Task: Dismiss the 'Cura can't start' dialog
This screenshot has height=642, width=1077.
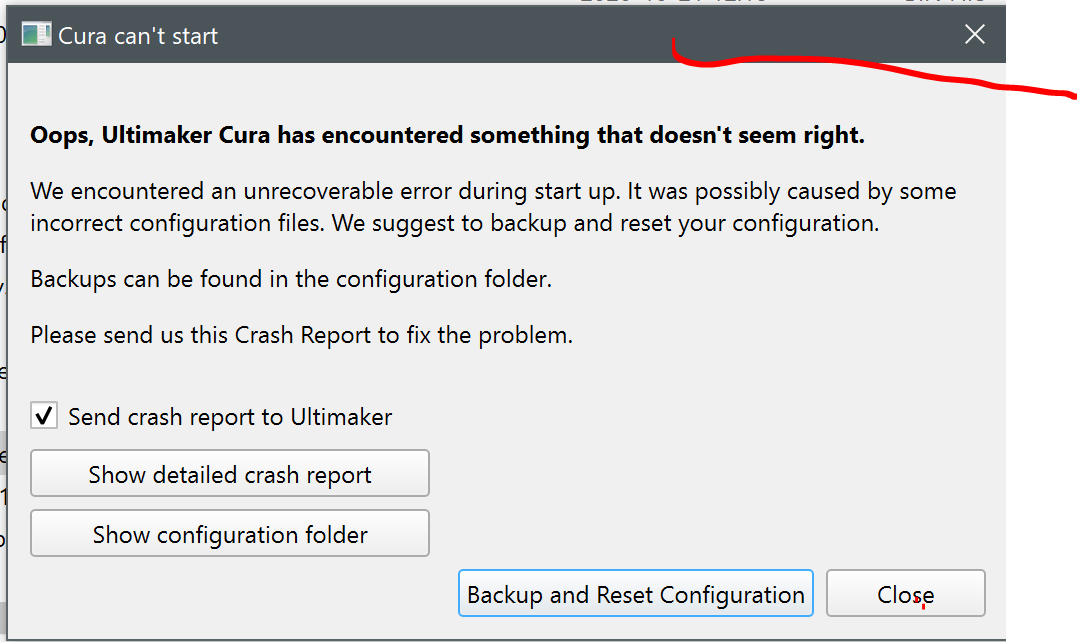Action: click(905, 593)
